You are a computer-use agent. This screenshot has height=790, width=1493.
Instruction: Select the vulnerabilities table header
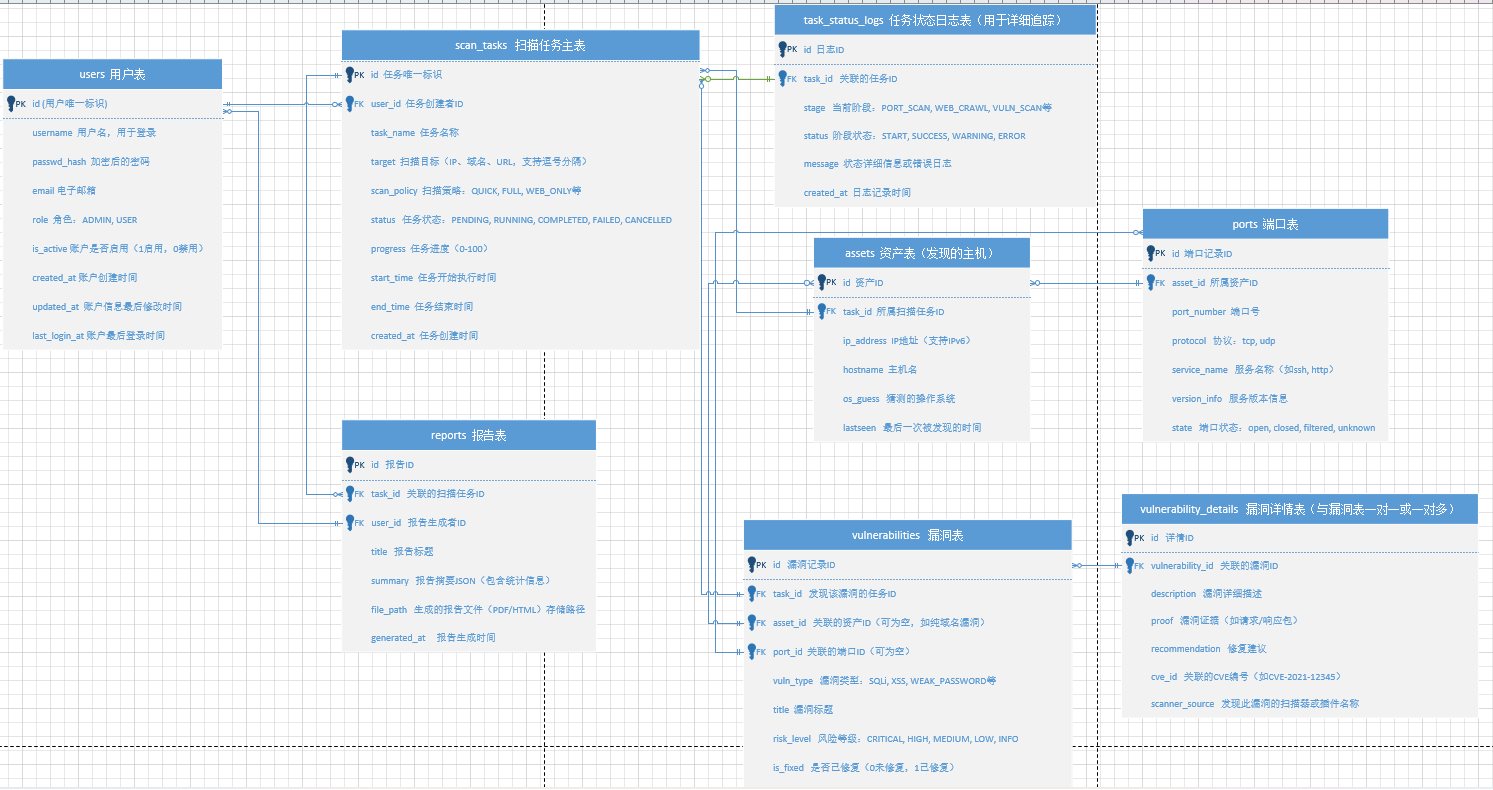907,535
